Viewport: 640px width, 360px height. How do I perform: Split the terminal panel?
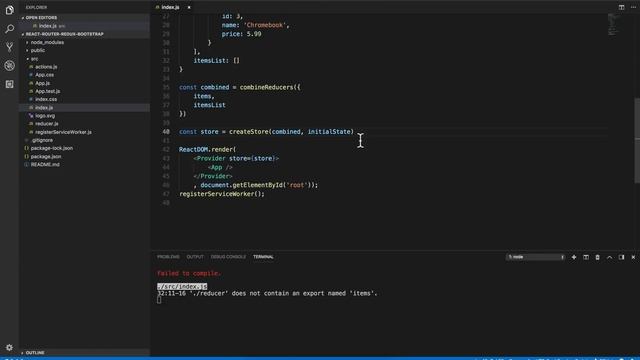[x=586, y=257]
